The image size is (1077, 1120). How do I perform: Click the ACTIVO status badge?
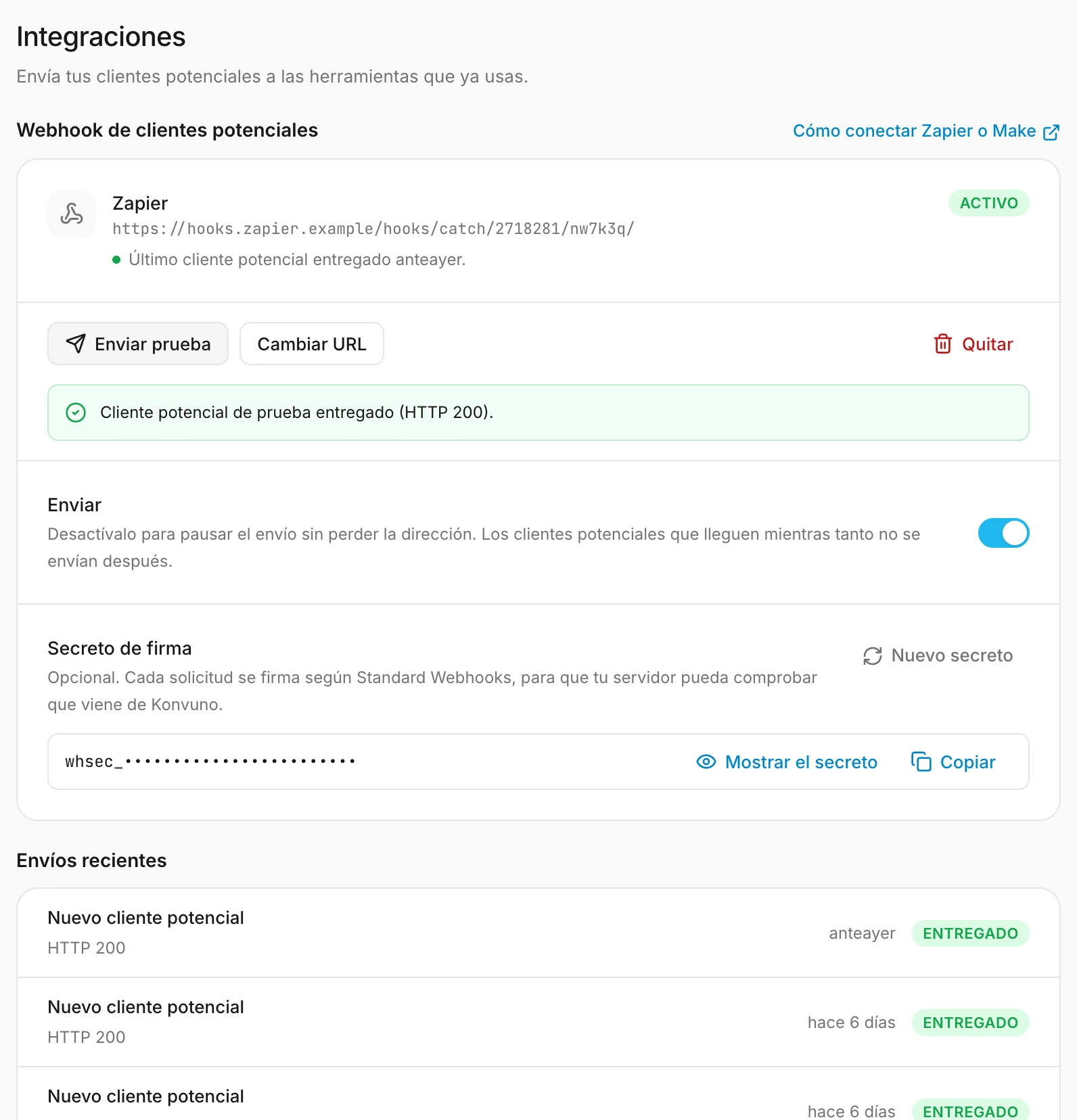pyautogui.click(x=988, y=203)
